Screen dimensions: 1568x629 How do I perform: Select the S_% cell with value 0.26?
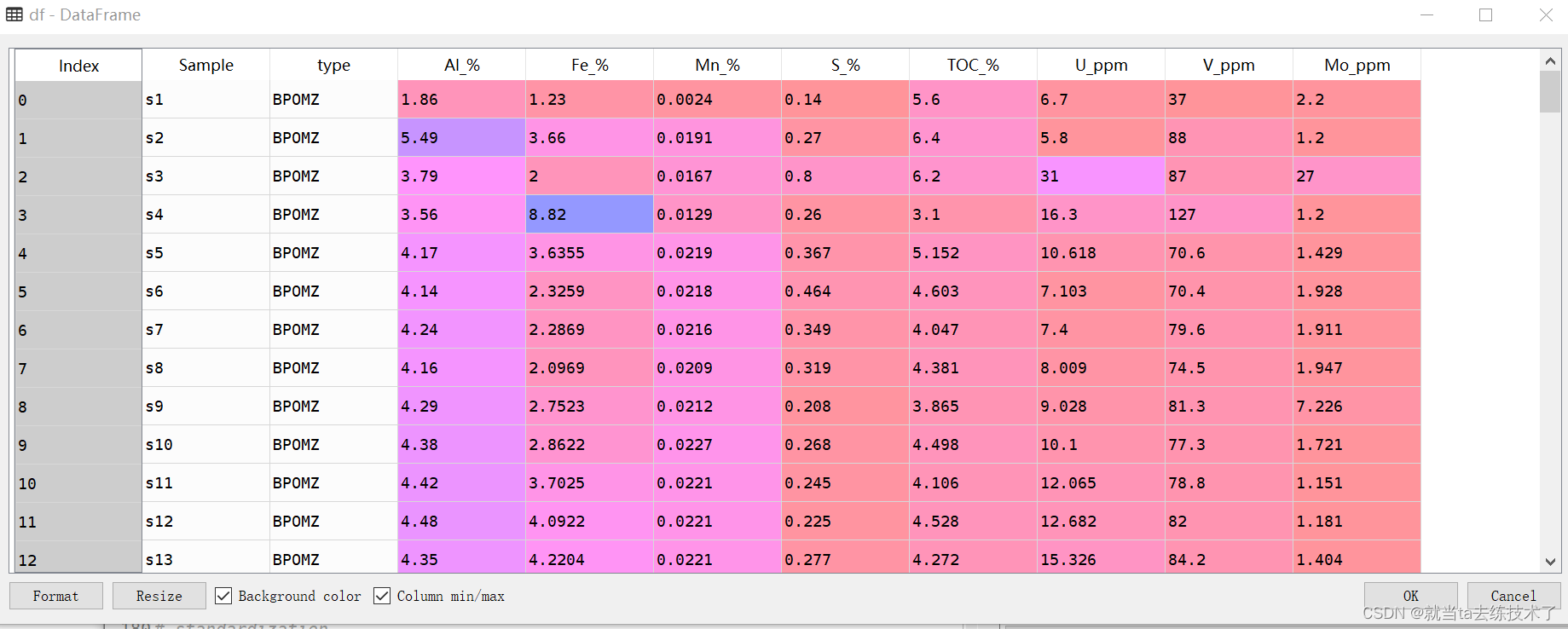846,215
